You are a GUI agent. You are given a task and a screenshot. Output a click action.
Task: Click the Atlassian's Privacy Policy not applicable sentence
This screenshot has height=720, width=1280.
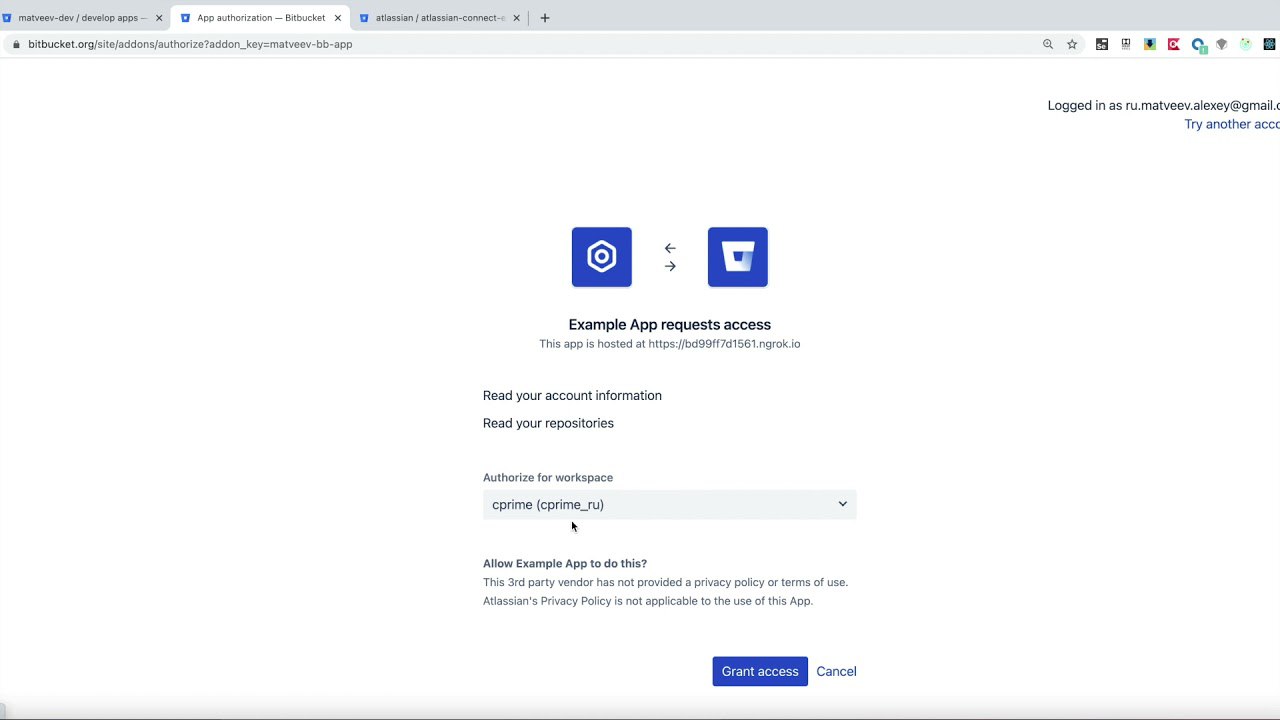coord(648,601)
